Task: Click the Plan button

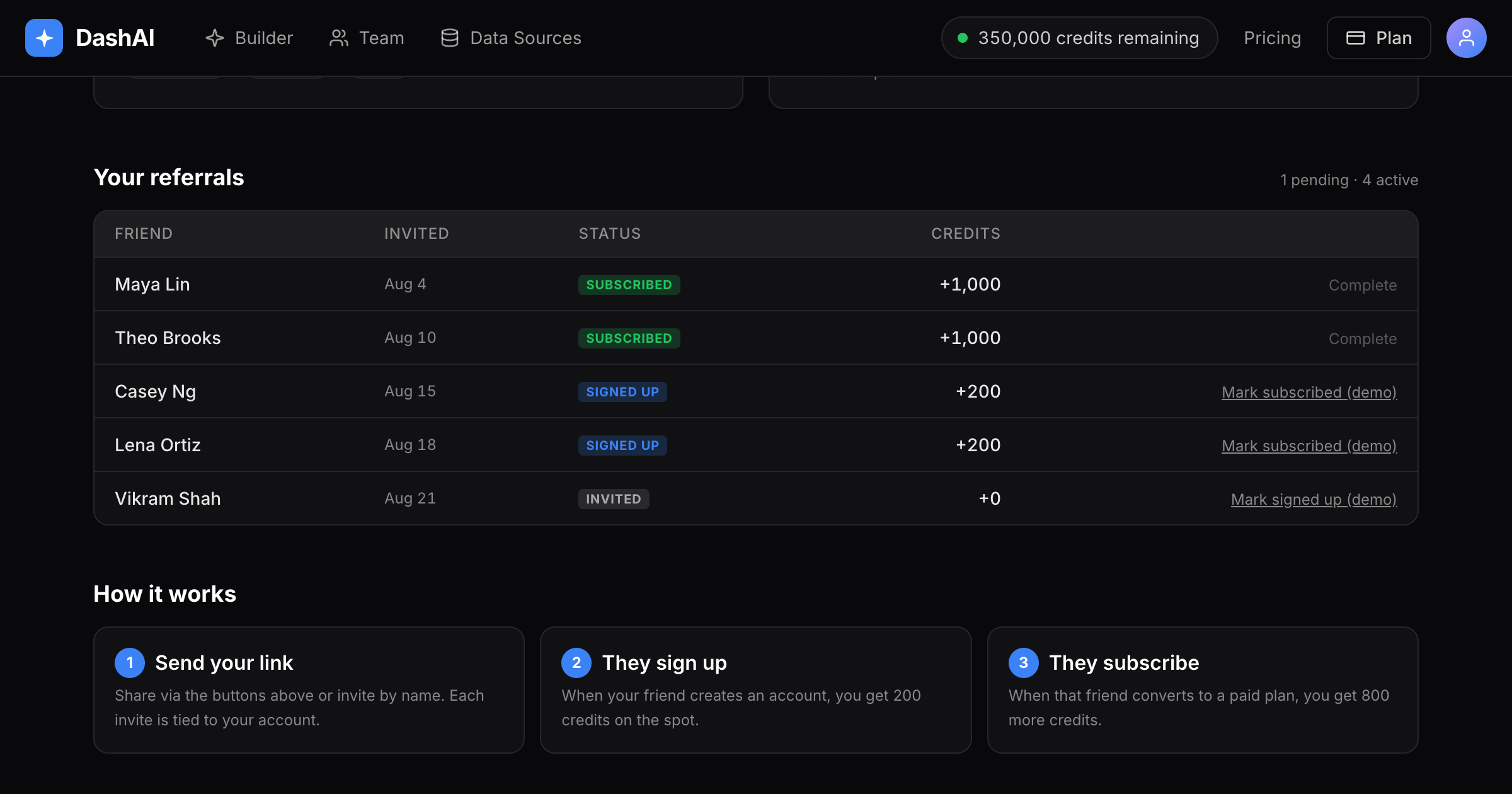Action: point(1379,38)
